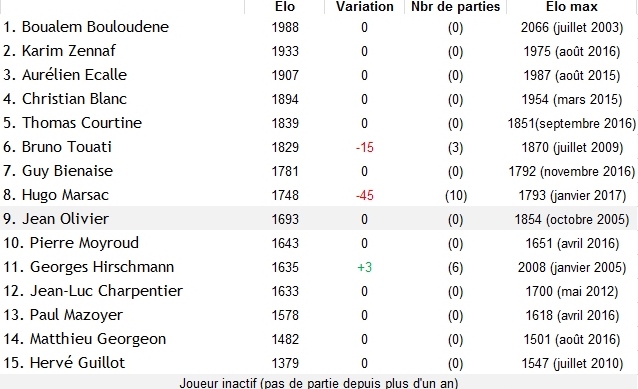Click the Elo column header
Screen dimensions: 638x389
285,7
